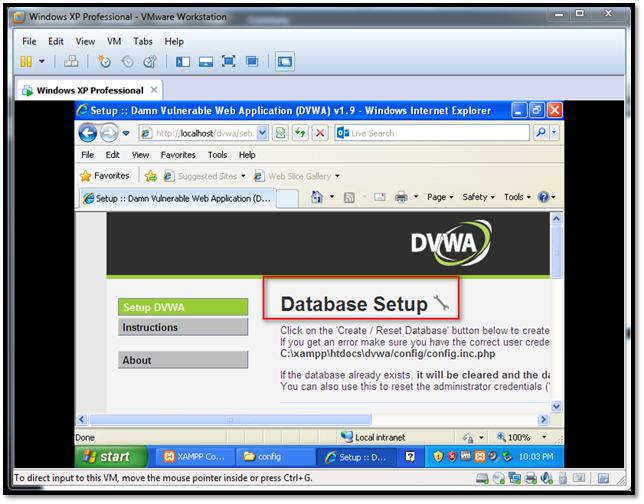Expand the IE Page menu dropdown
The width and height of the screenshot is (644, 504).
click(x=440, y=197)
